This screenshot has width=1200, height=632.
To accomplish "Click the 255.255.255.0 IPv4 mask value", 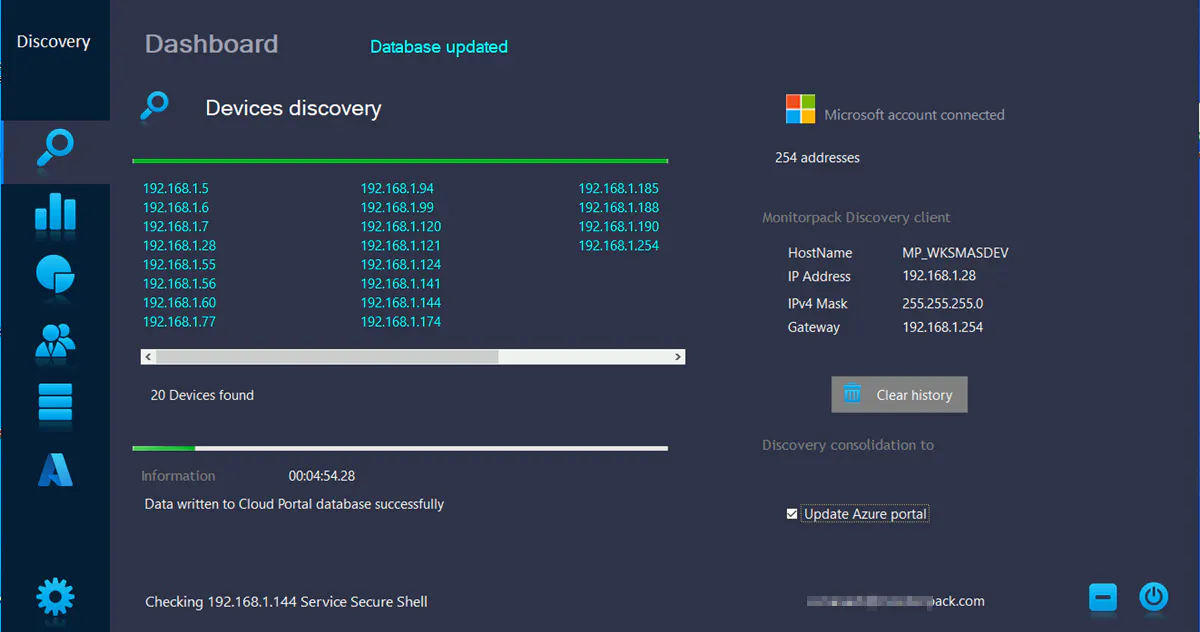I will click(943, 303).
